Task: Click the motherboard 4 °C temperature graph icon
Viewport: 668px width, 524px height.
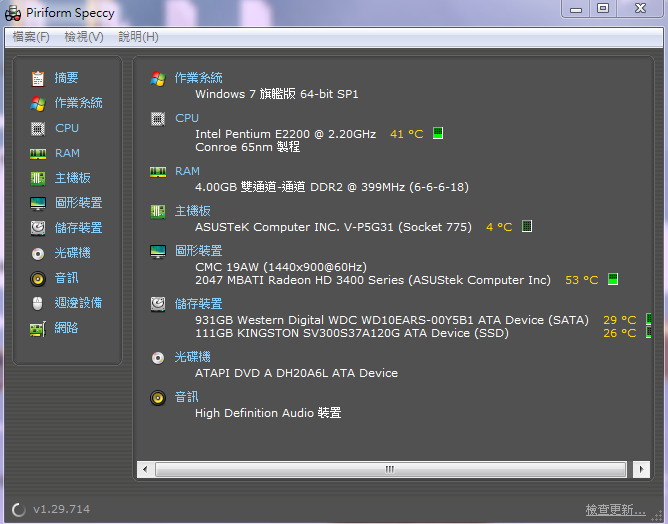Action: [527, 226]
